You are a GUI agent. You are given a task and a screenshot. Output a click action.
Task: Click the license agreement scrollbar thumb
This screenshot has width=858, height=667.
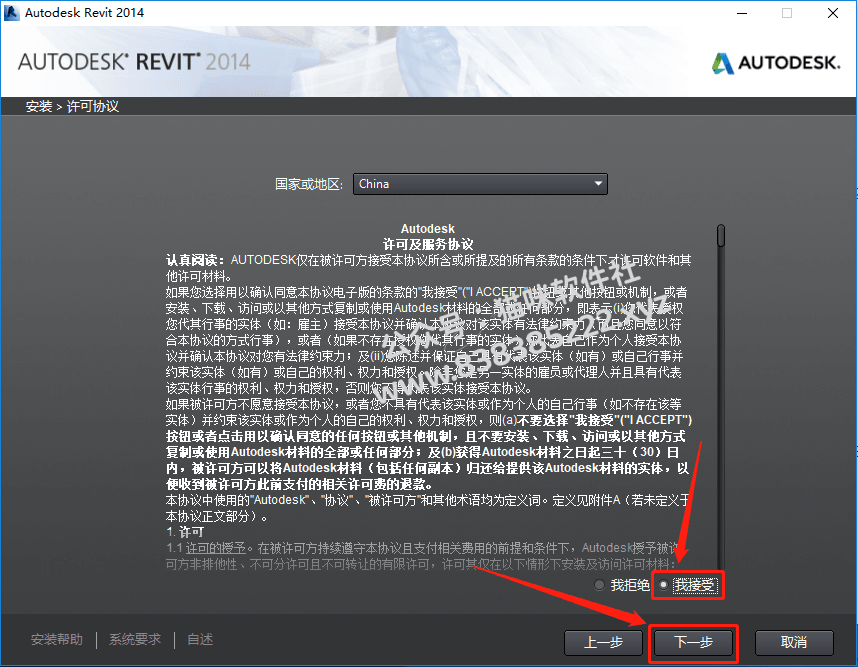pos(721,236)
